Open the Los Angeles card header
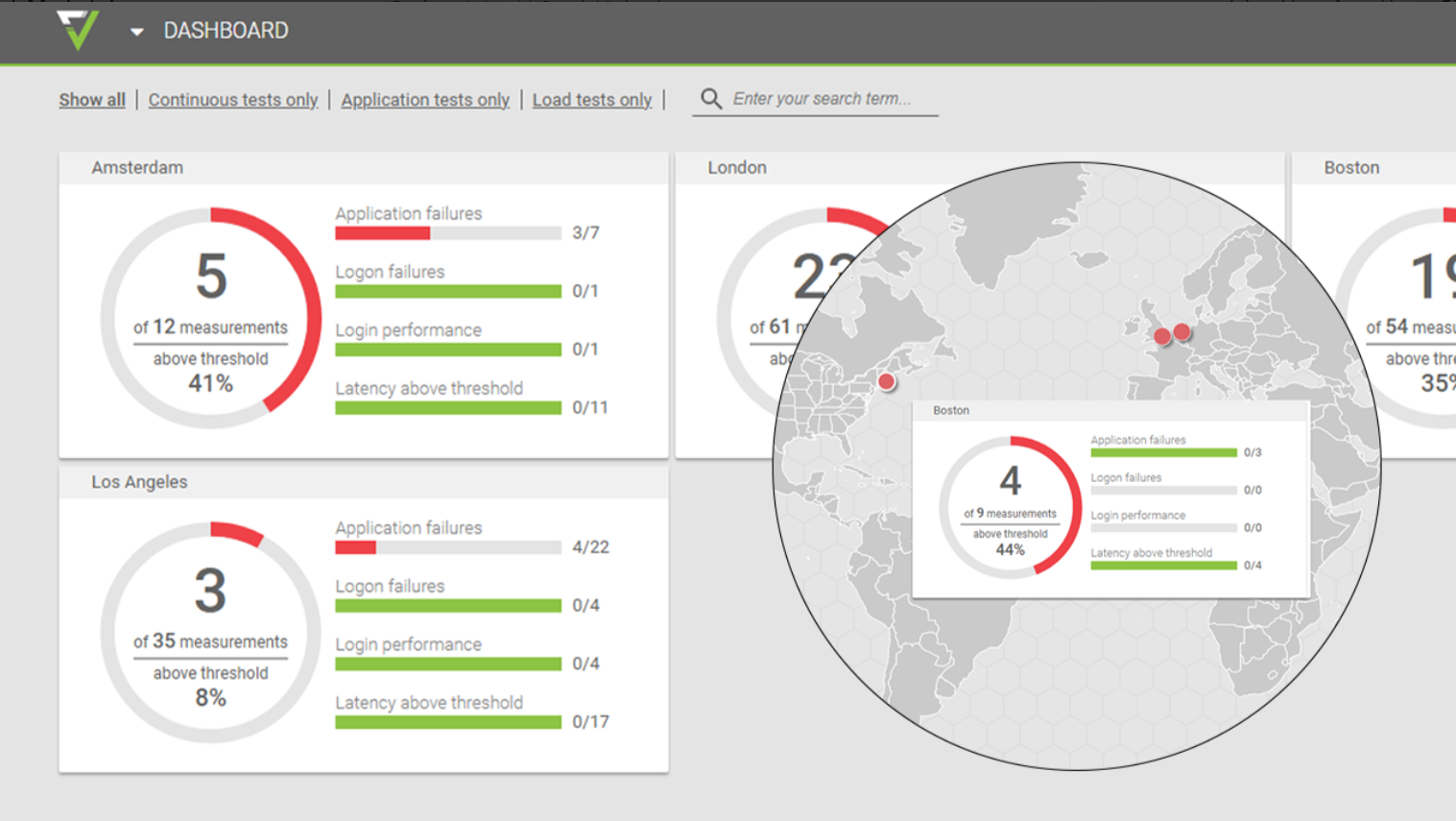 (x=364, y=482)
